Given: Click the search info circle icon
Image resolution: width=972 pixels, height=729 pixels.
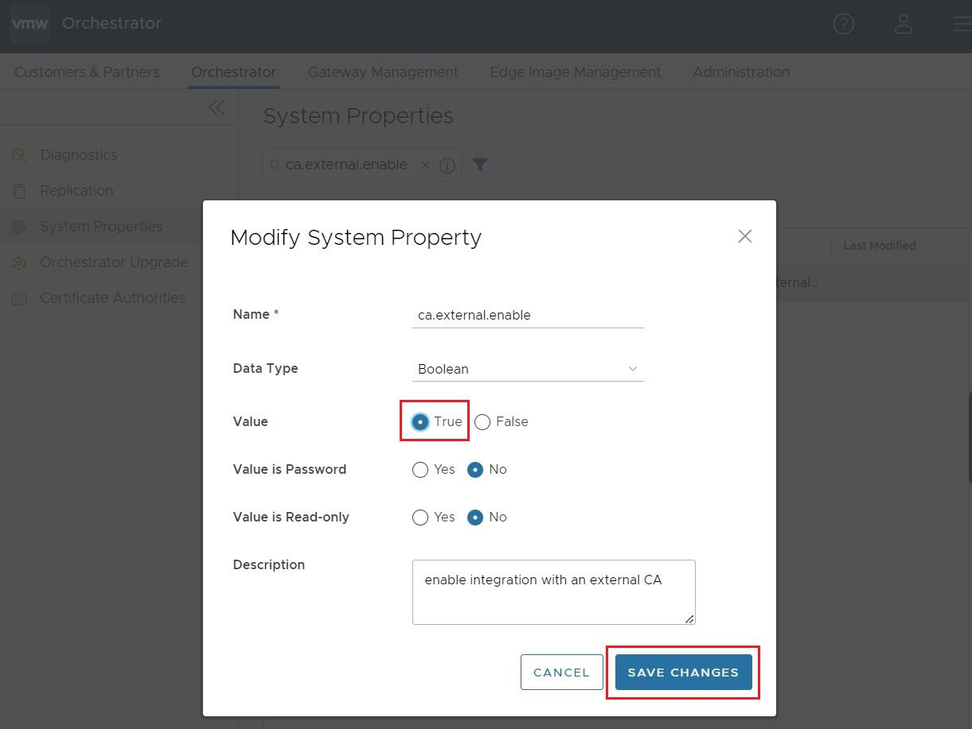Looking at the screenshot, I should pyautogui.click(x=447, y=165).
